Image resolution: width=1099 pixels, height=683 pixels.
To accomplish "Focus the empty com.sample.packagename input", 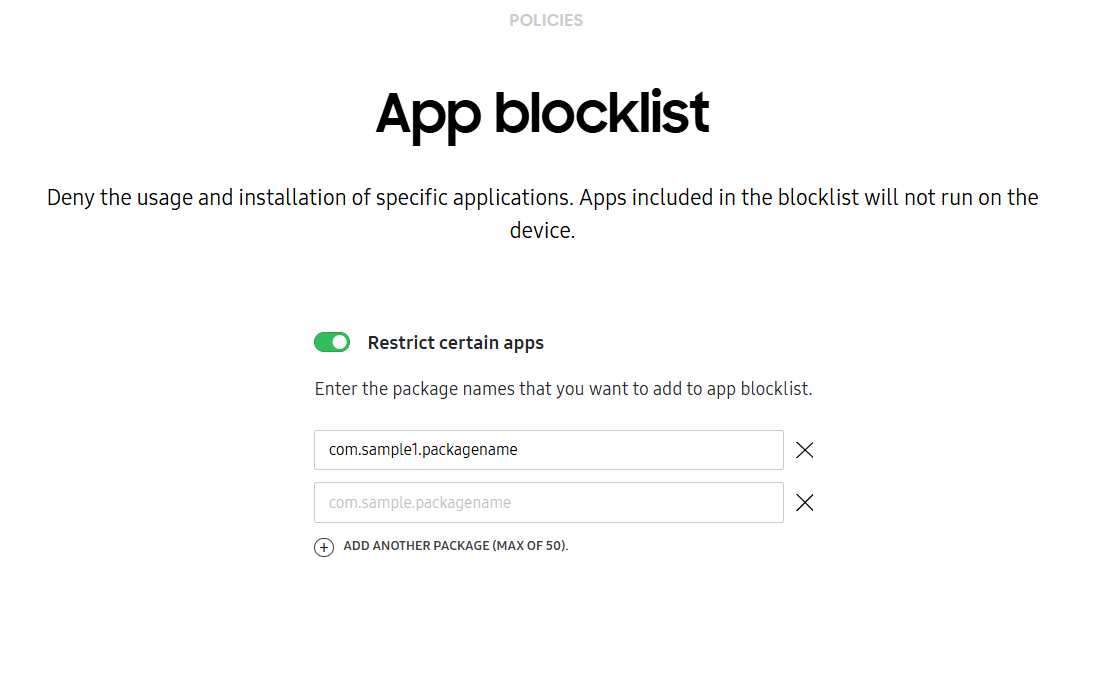I will click(x=548, y=502).
